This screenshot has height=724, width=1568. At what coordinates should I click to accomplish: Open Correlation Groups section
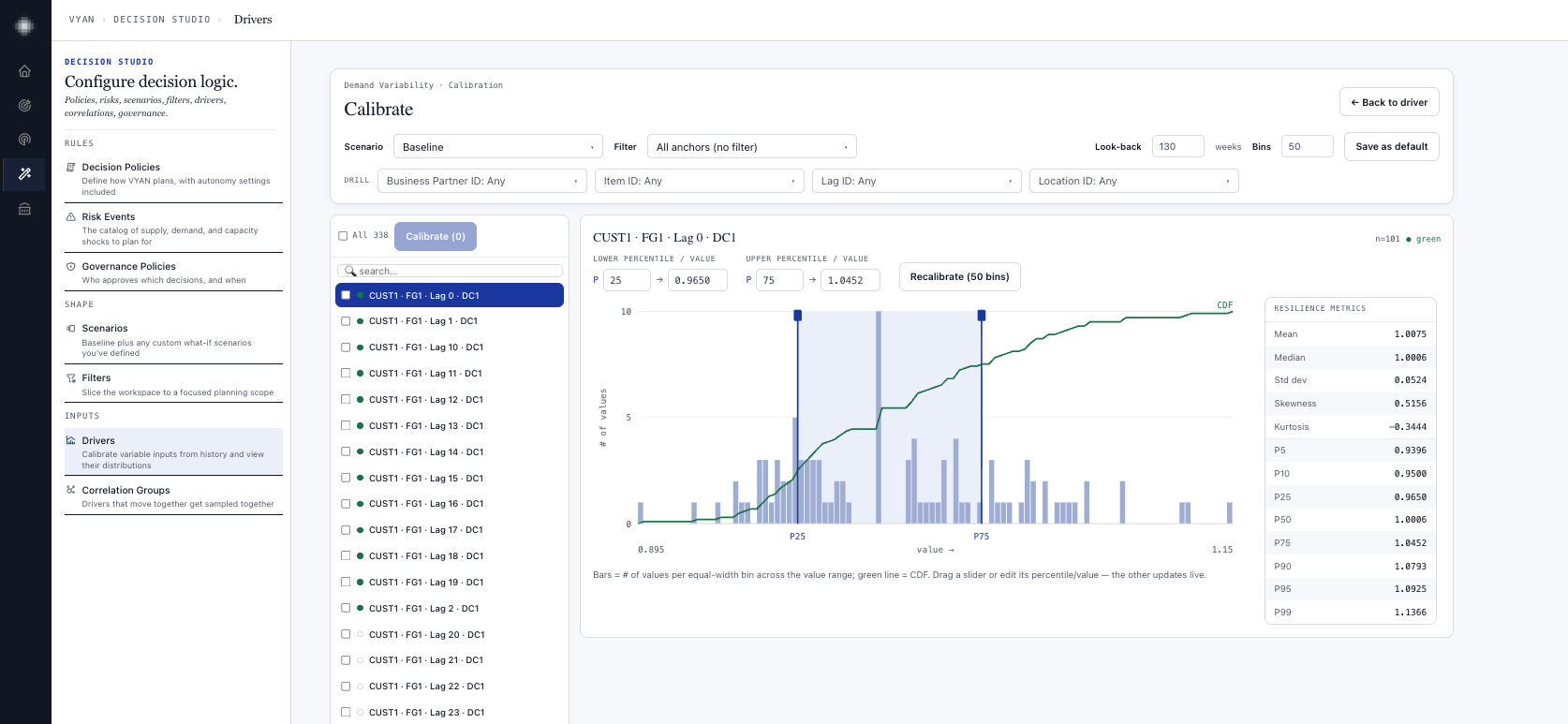click(173, 496)
